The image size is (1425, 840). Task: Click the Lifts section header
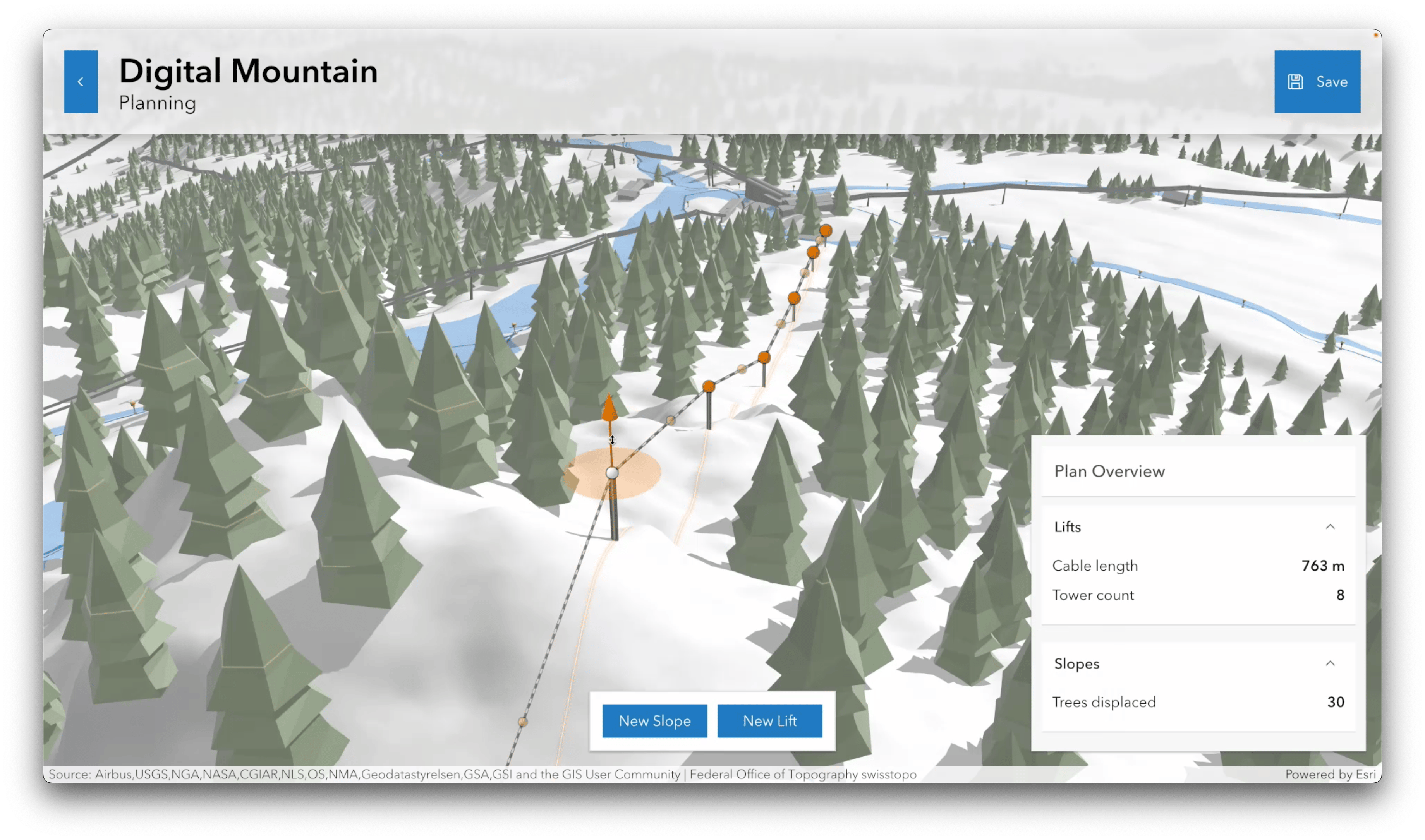pyautogui.click(x=1068, y=526)
